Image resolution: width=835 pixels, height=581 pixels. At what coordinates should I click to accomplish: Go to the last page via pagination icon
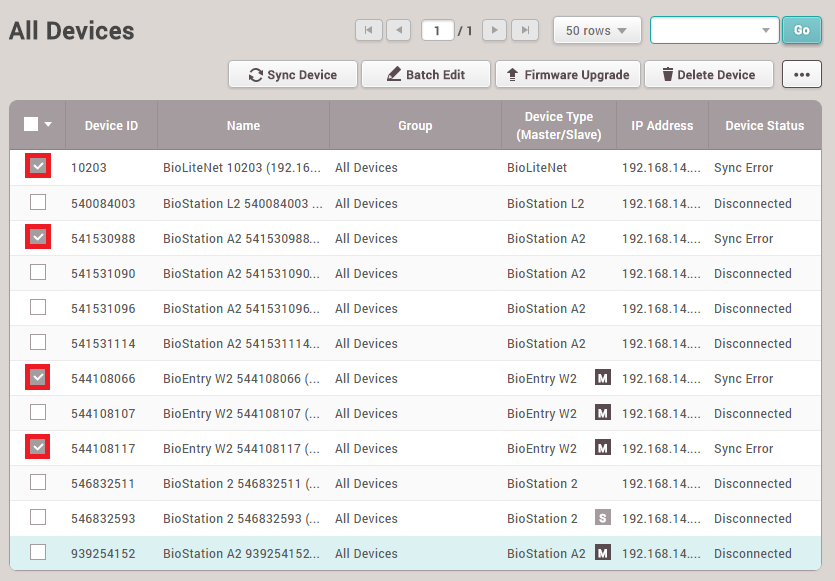coord(525,30)
